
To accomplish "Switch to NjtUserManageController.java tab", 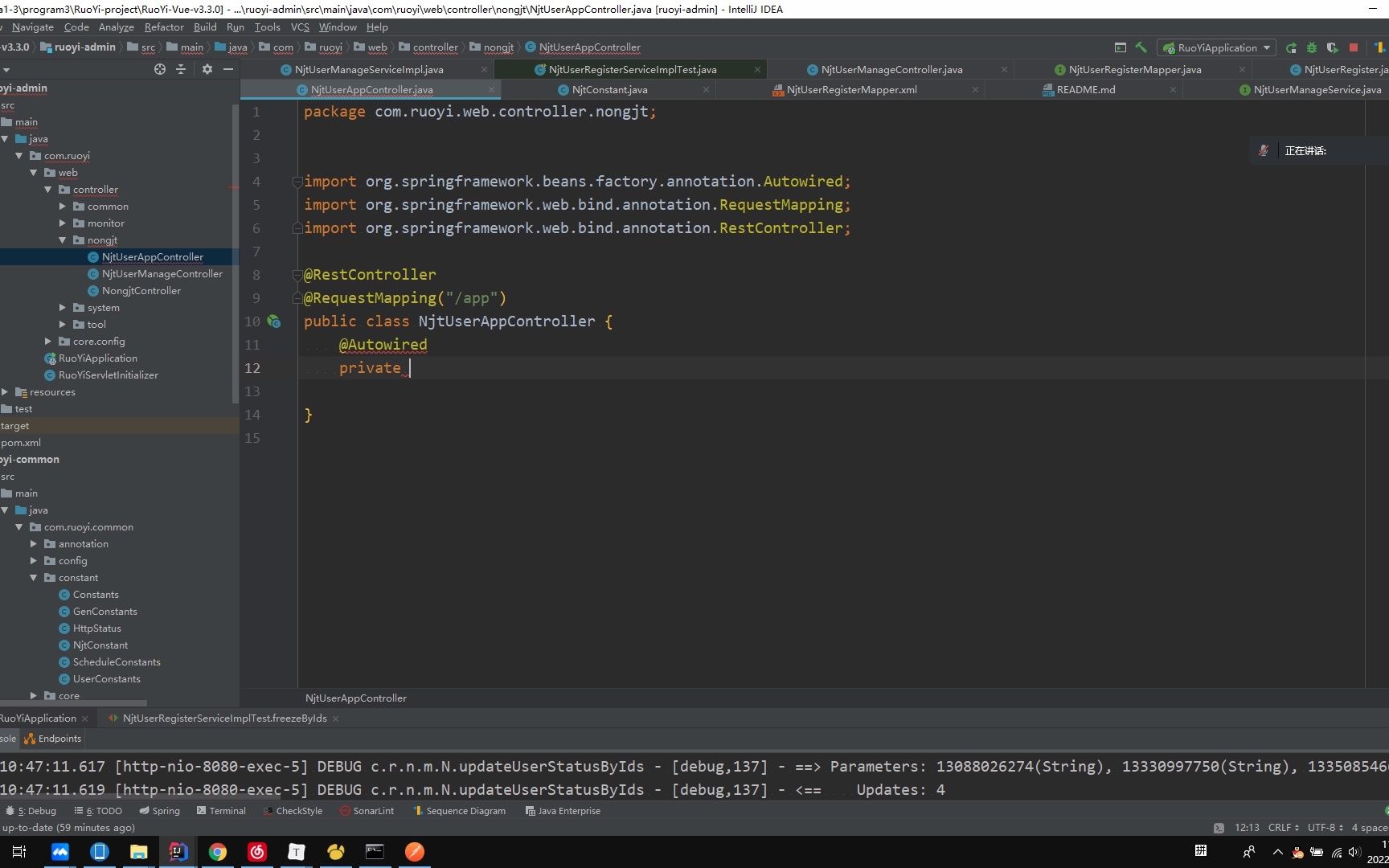I will point(891,70).
